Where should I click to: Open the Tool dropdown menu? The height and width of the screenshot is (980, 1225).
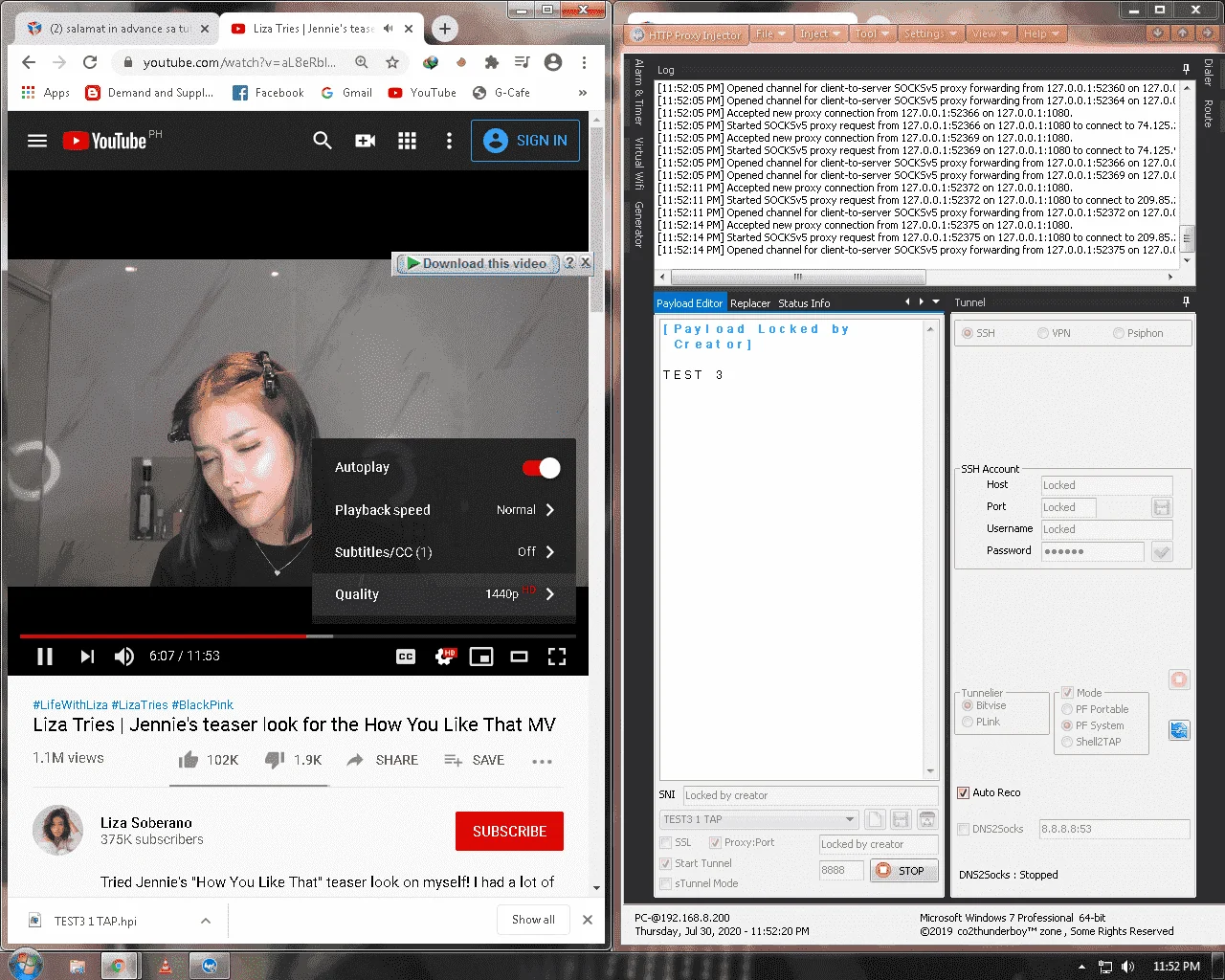872,33
